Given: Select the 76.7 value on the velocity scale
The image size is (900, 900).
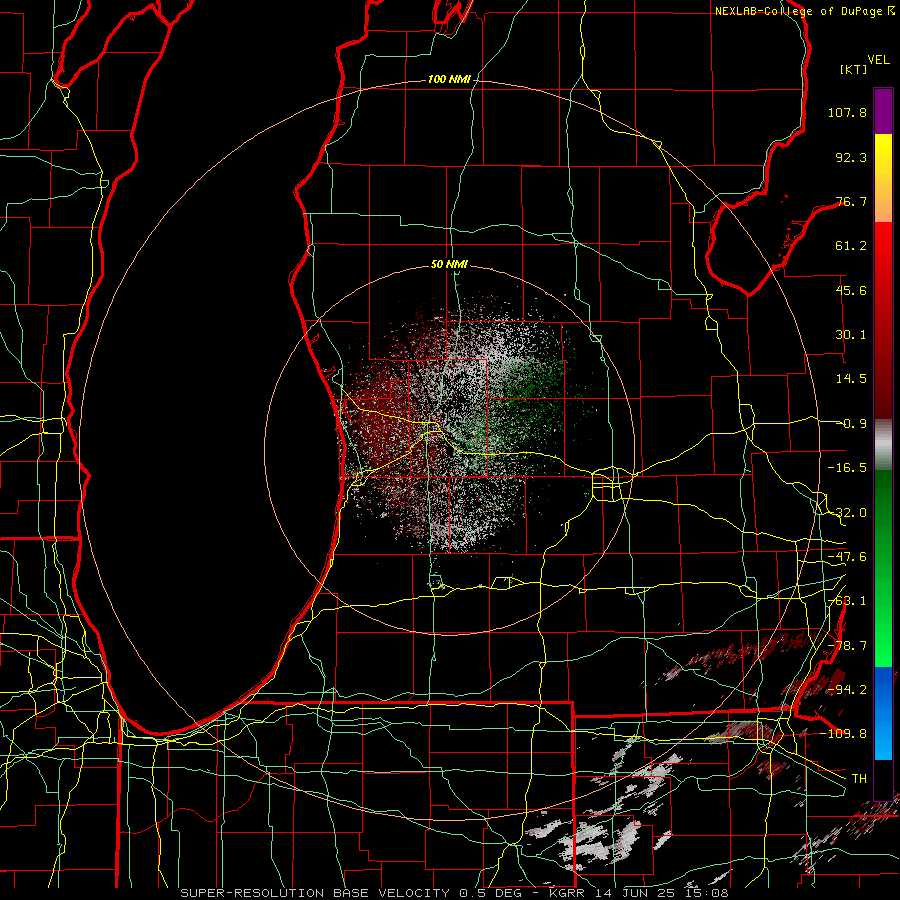Looking at the screenshot, I should [x=851, y=201].
